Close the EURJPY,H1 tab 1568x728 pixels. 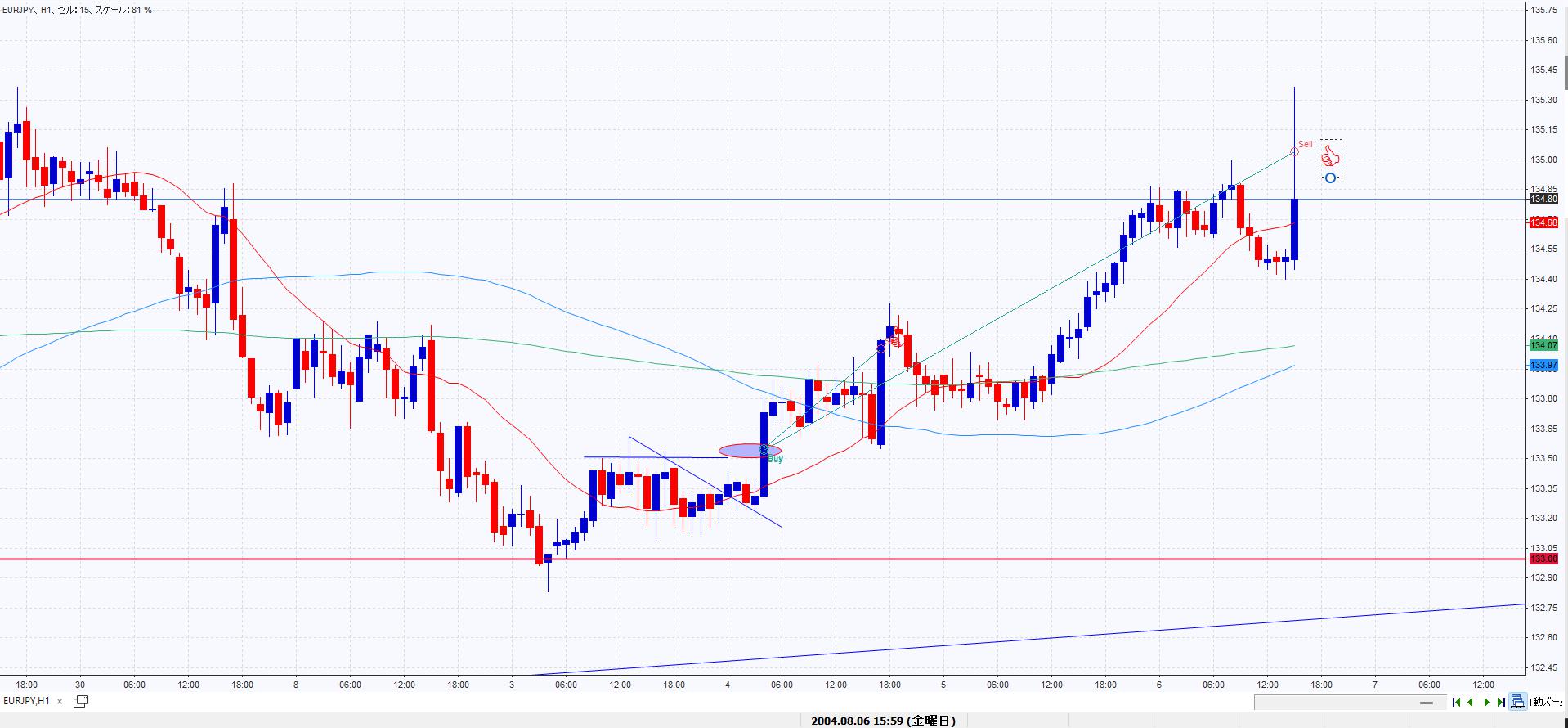click(x=59, y=701)
